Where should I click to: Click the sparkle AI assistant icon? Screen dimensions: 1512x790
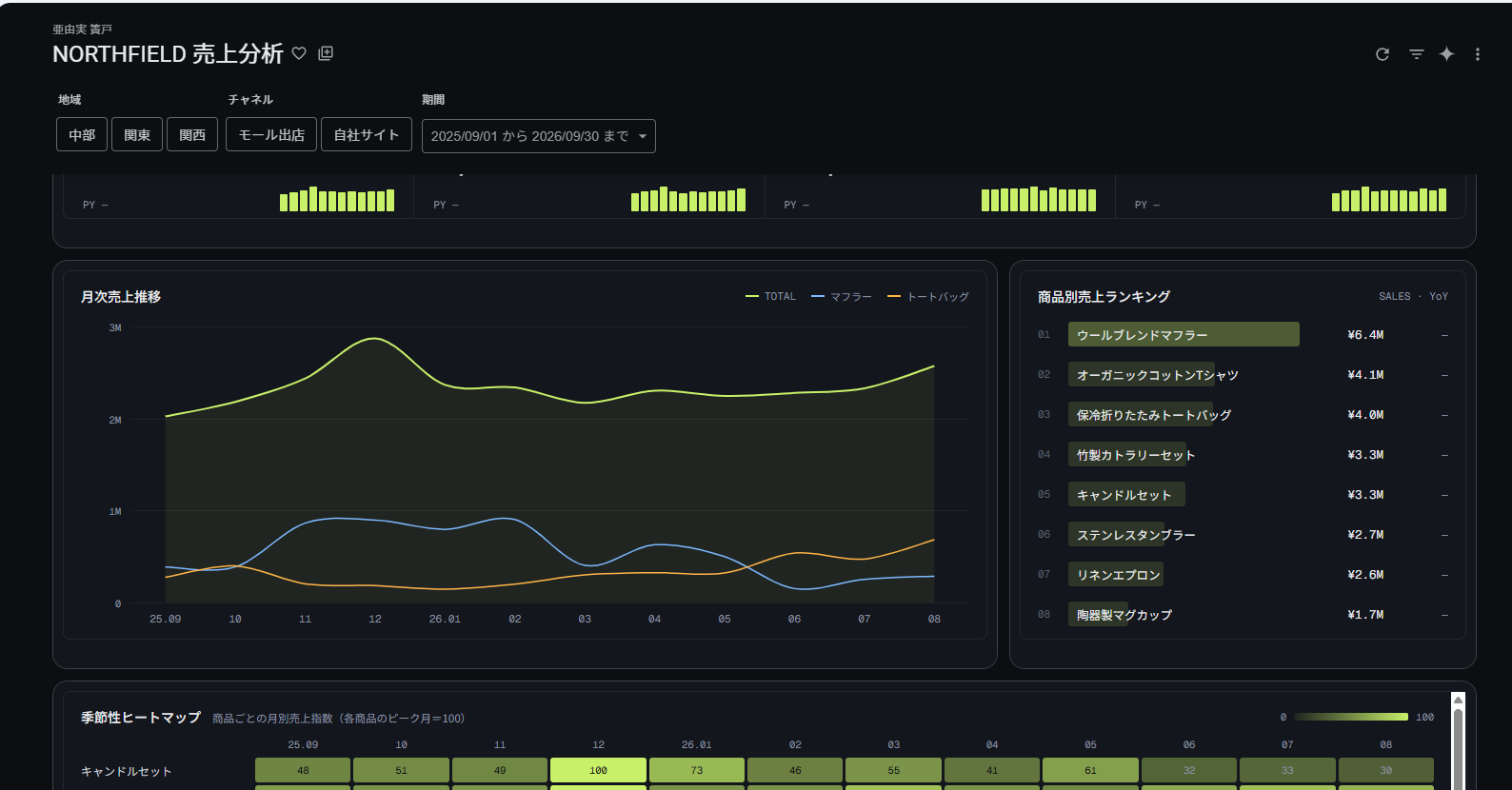point(1447,54)
